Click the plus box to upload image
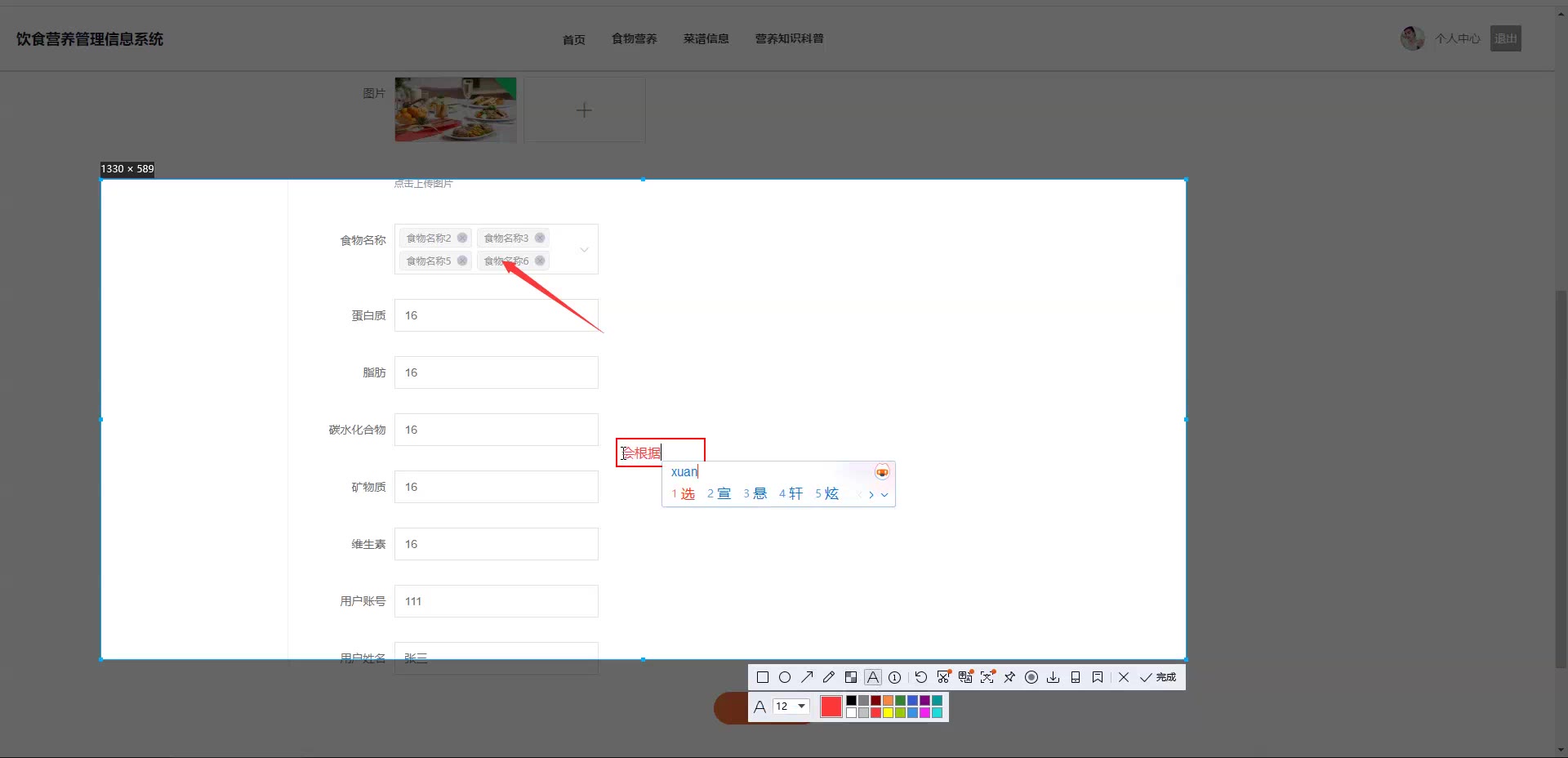Image resolution: width=1568 pixels, height=758 pixels. pos(584,109)
